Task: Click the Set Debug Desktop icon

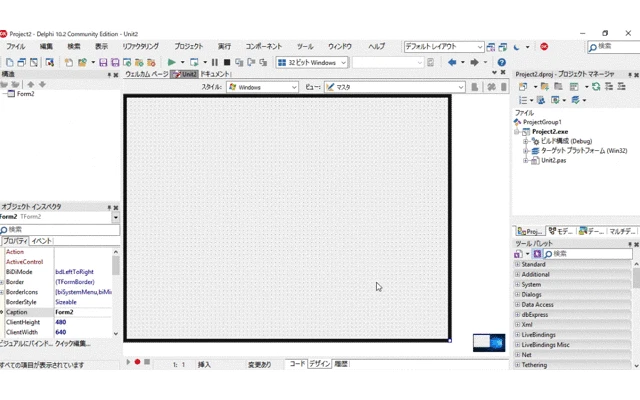Action: tap(503, 47)
